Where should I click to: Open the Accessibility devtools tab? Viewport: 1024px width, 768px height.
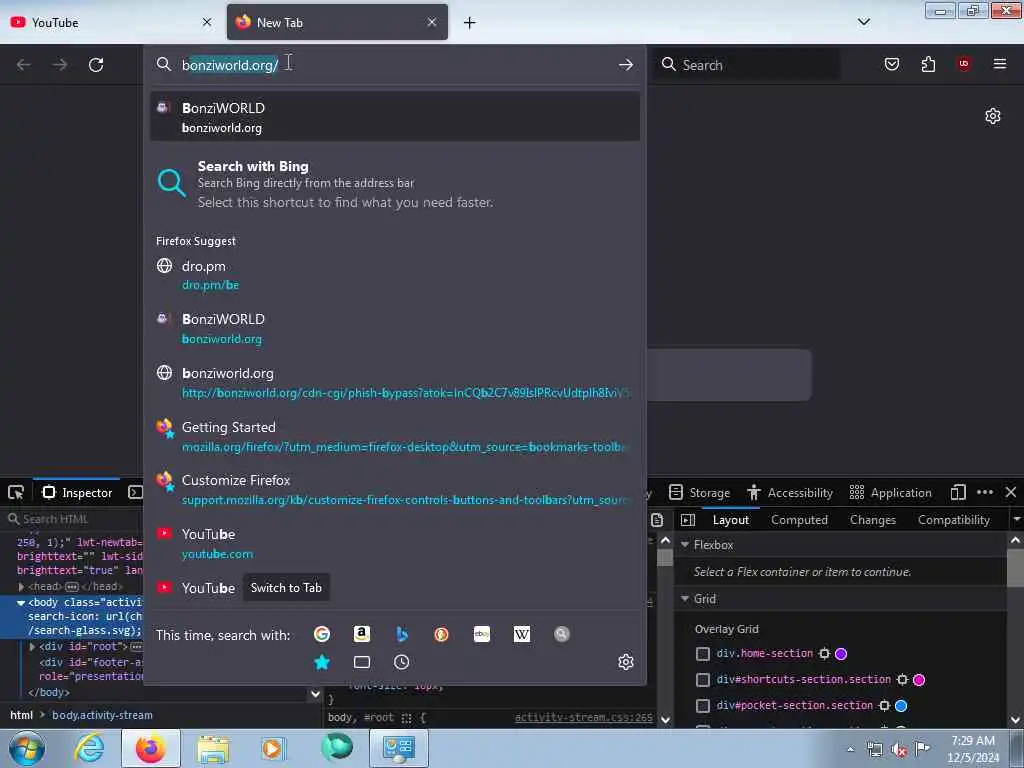pyautogui.click(x=790, y=492)
